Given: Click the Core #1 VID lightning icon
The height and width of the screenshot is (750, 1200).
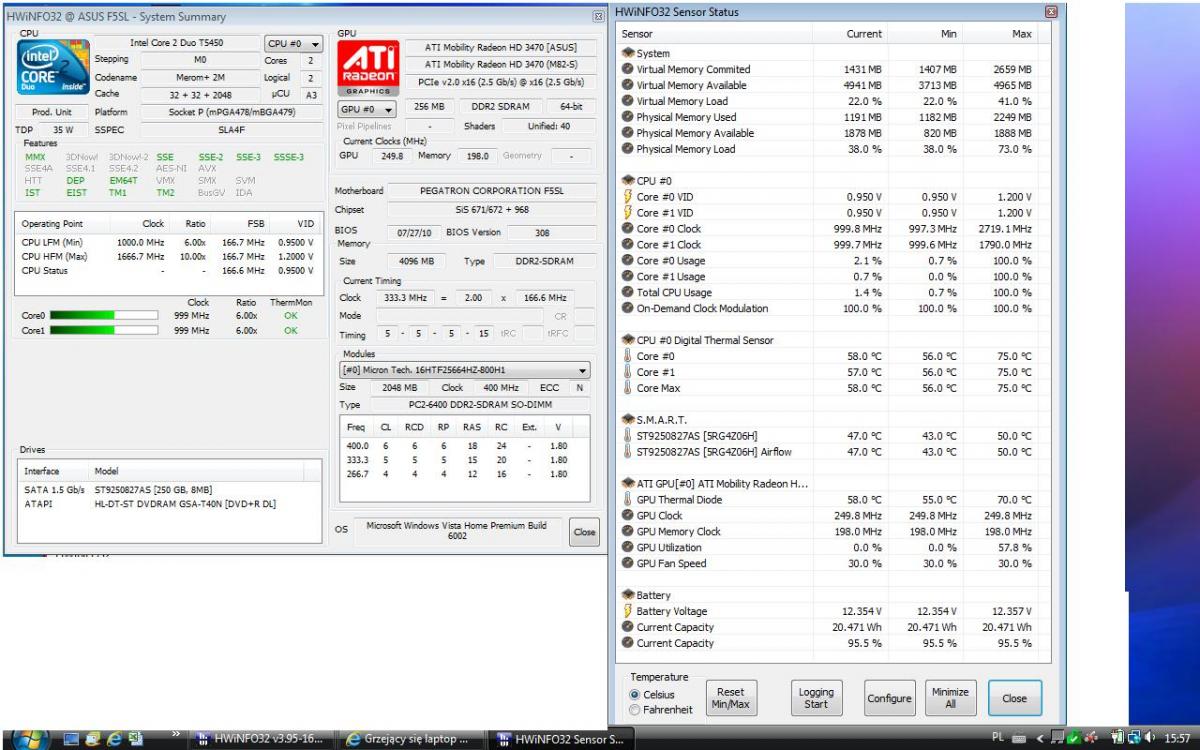Looking at the screenshot, I should tap(628, 213).
